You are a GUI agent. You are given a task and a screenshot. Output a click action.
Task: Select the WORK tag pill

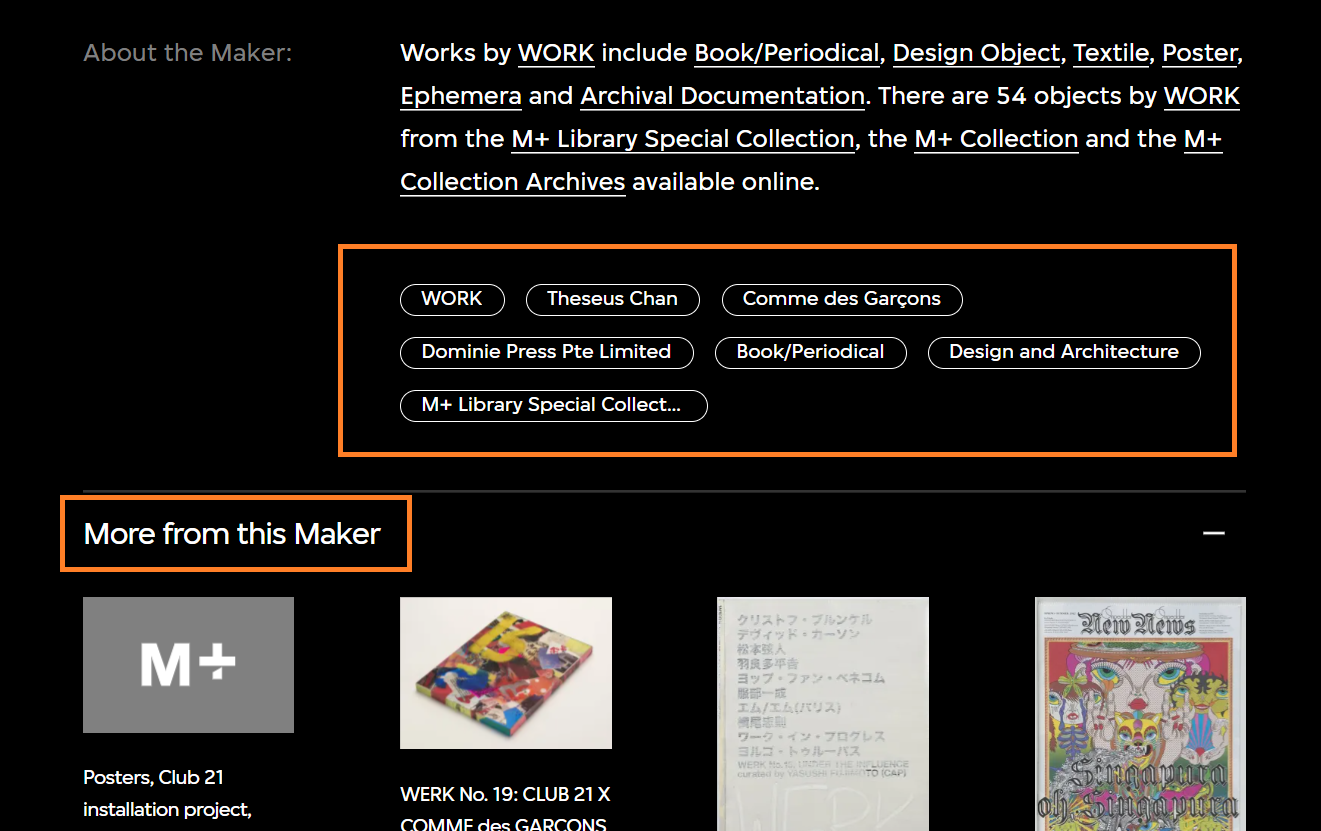pyautogui.click(x=452, y=299)
